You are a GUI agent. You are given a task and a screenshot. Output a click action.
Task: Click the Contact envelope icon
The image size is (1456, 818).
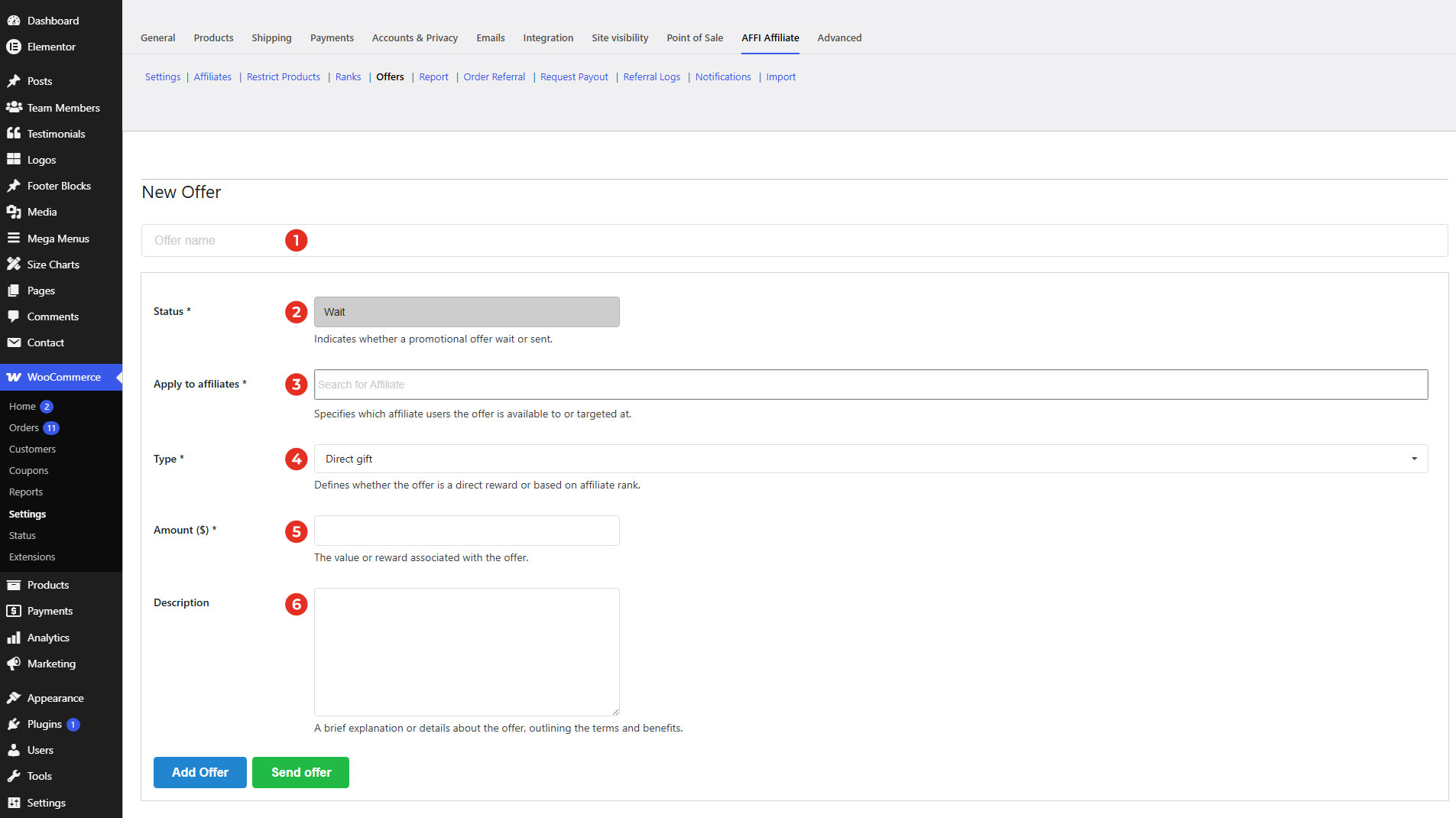(x=14, y=342)
